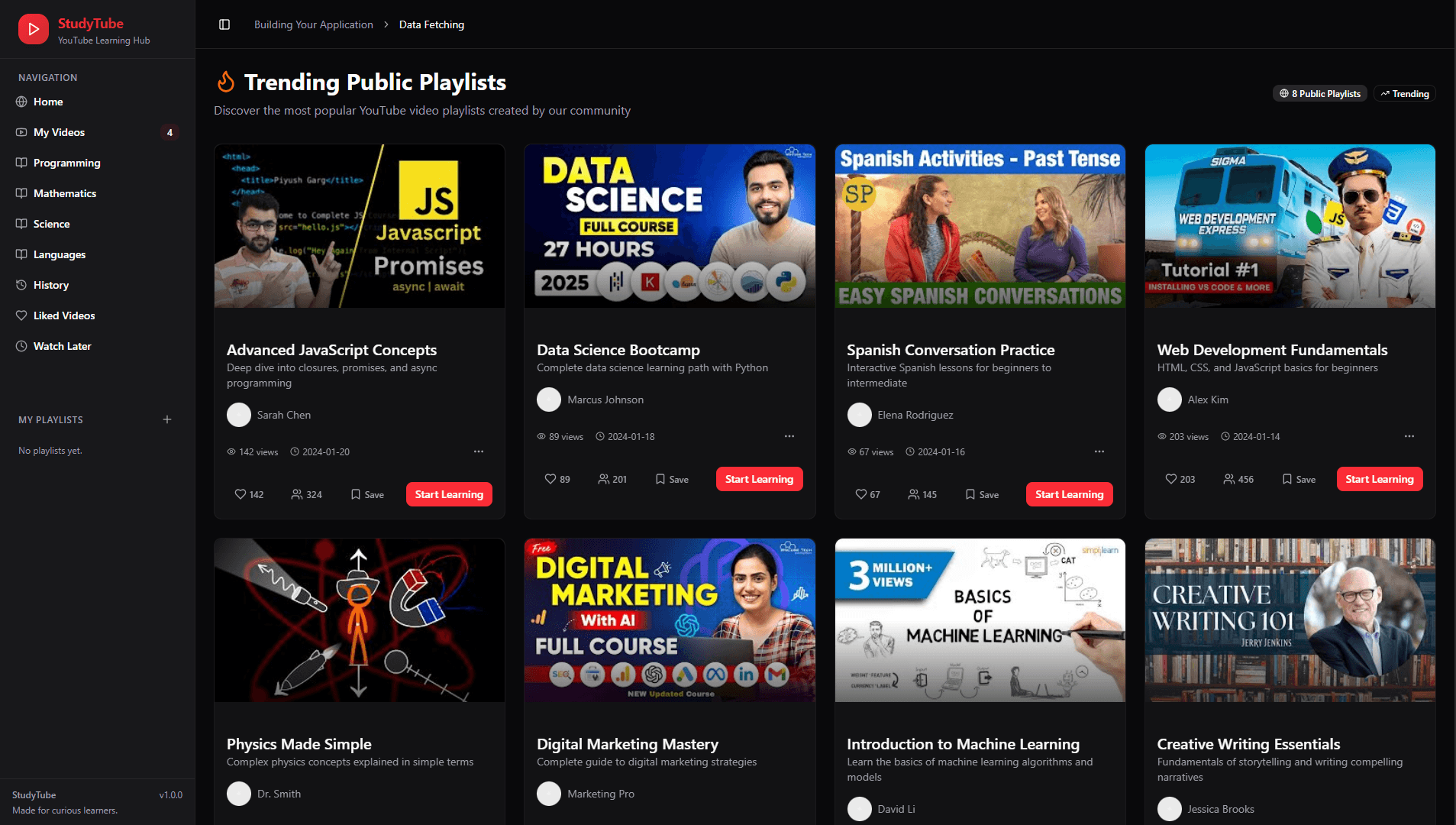This screenshot has width=1456, height=825.
Task: Navigate to Building Your Application breadcrumb
Action: tap(313, 24)
